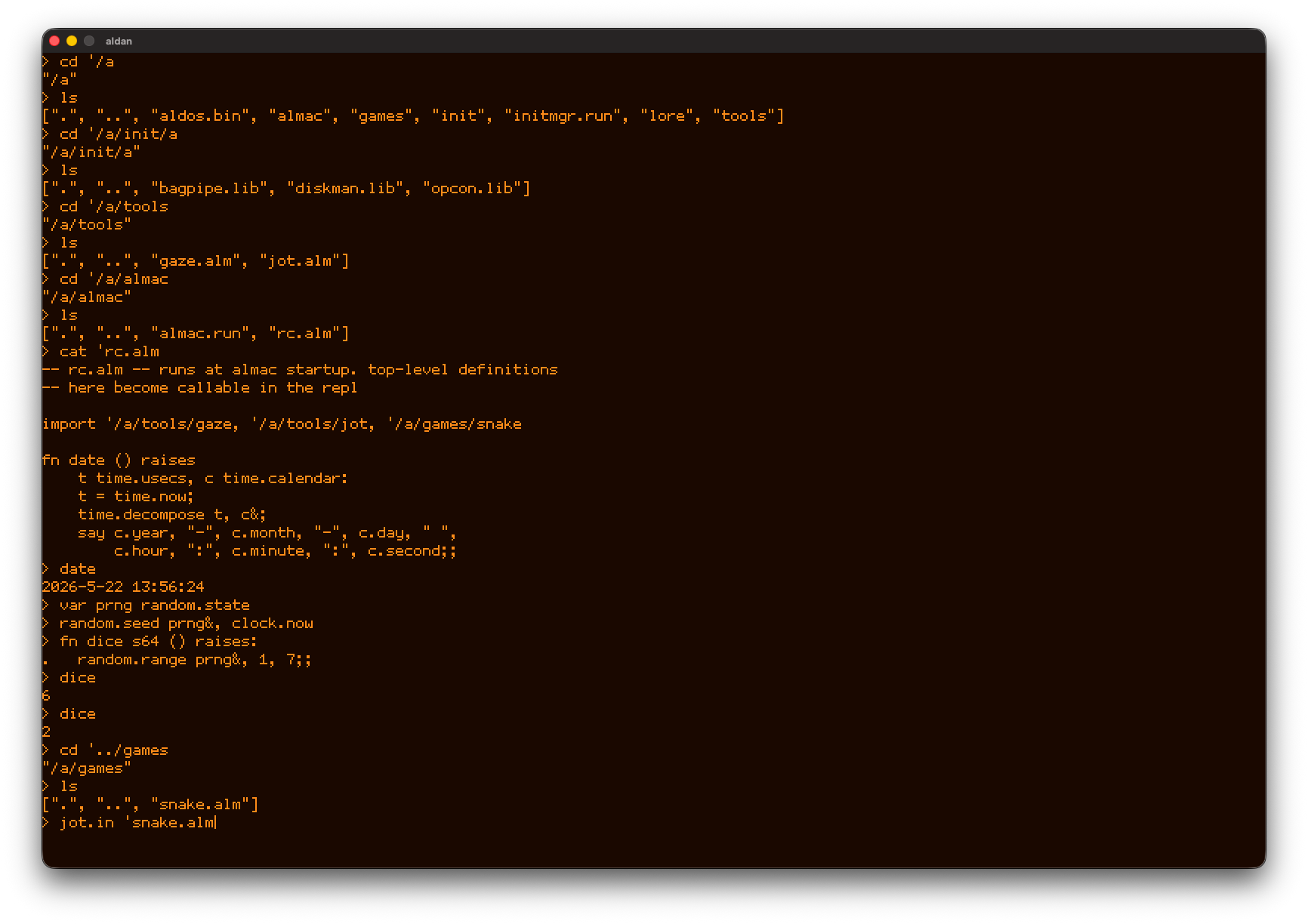The image size is (1308, 924).
Task: Click the 'time.decompose t, c&;' line
Action: 172,514
